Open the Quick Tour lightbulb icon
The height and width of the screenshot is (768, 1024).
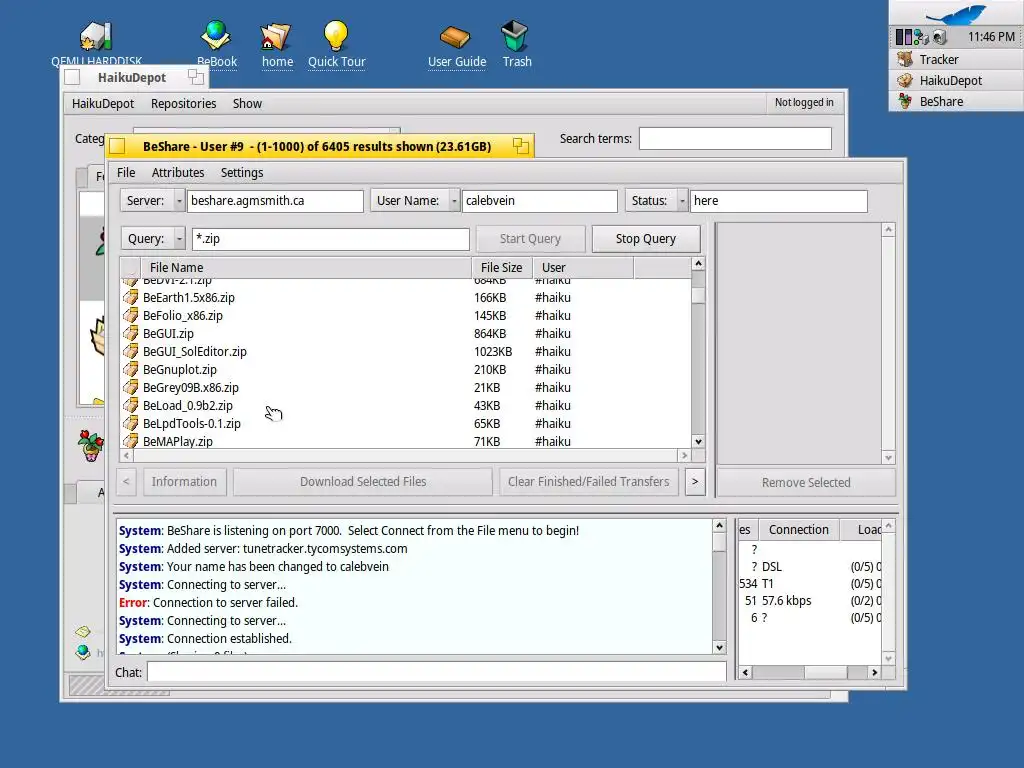tap(336, 35)
